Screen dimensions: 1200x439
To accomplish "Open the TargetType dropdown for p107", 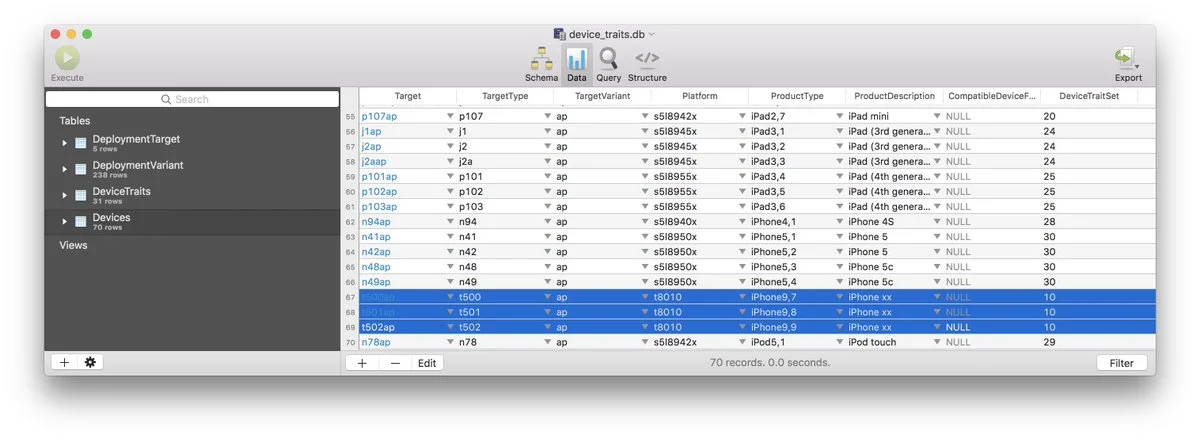I will 547,116.
